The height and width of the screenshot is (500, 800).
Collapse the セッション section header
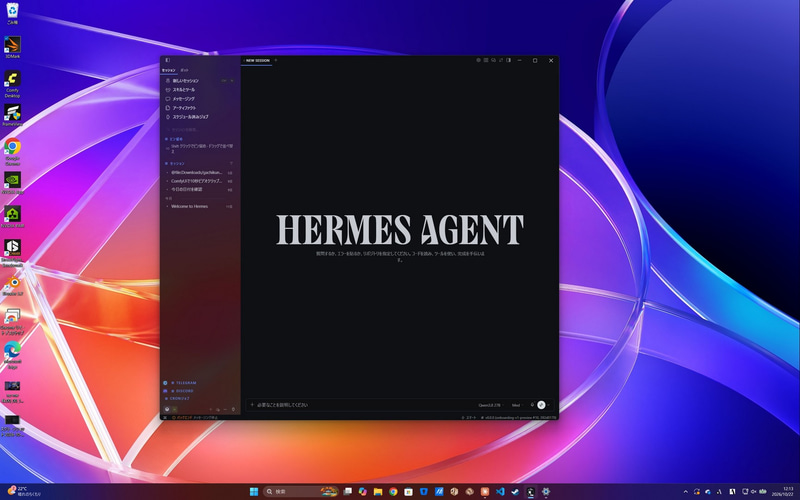(174, 163)
